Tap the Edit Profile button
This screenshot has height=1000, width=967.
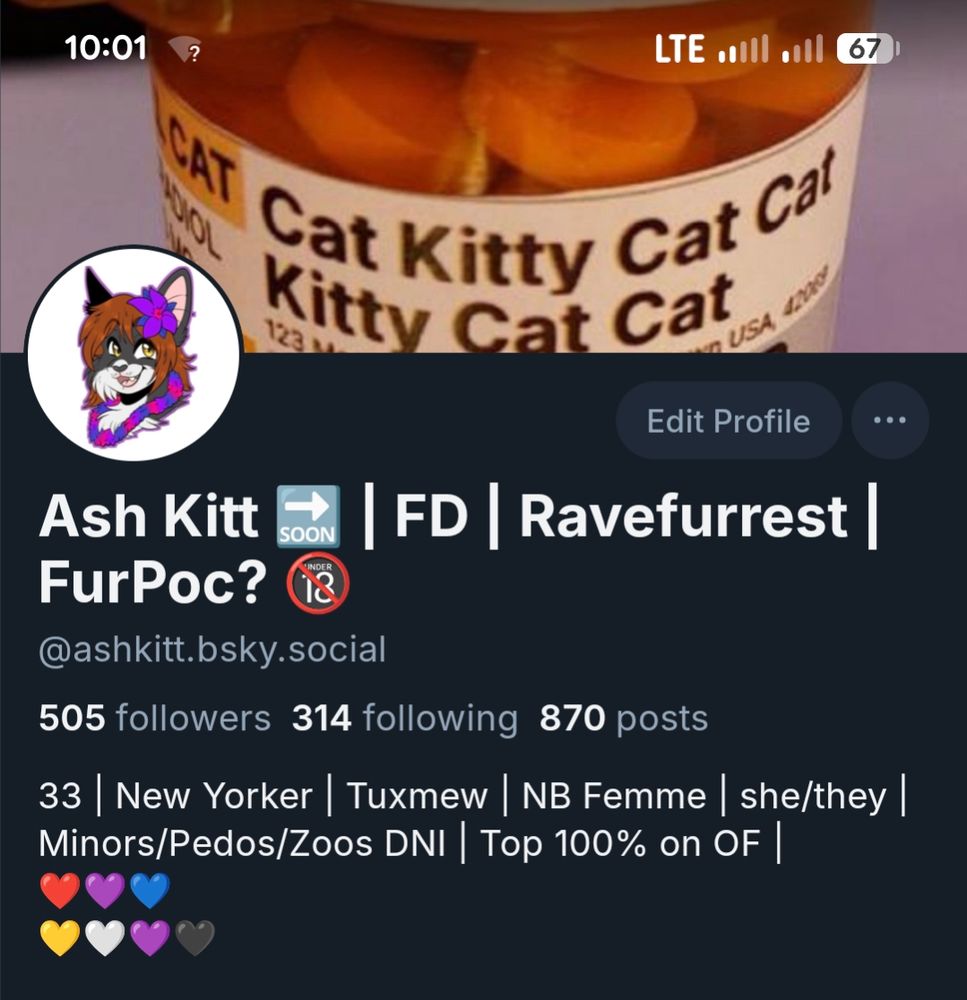[x=728, y=421]
